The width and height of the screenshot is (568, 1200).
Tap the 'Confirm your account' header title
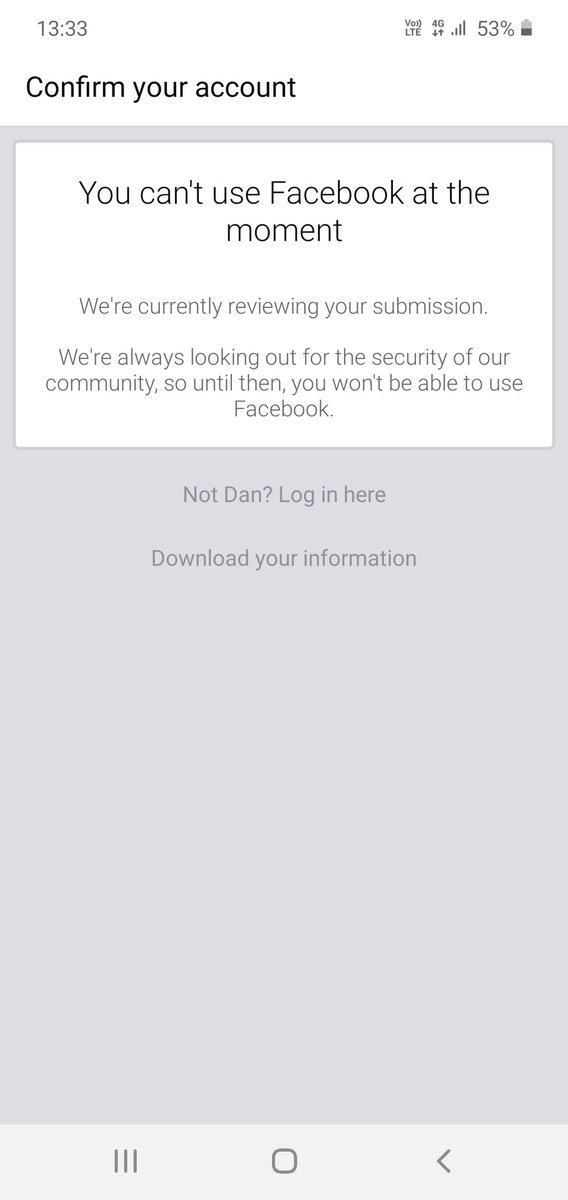[x=161, y=87]
